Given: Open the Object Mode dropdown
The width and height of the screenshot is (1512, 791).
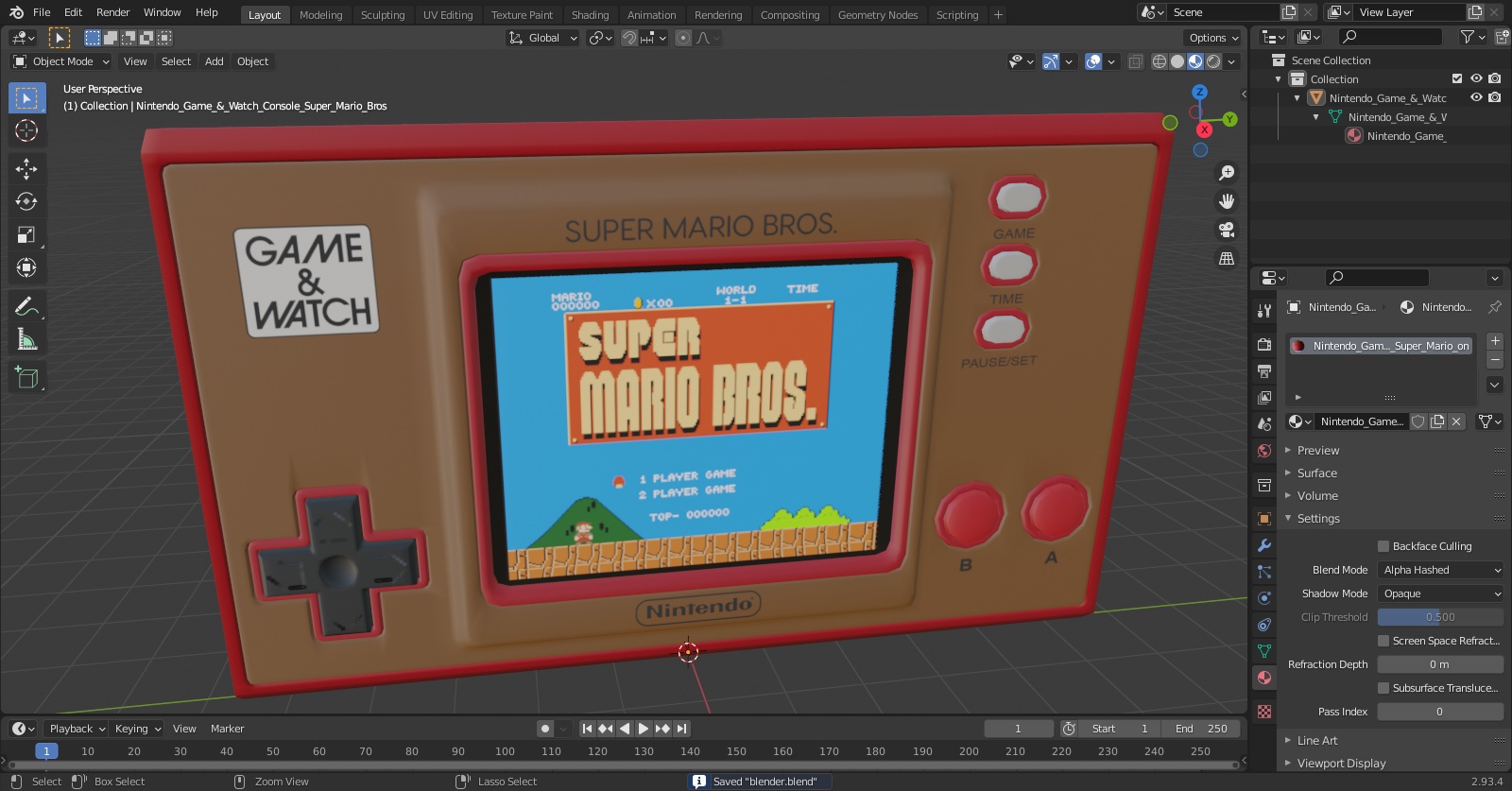Looking at the screenshot, I should coord(61,61).
